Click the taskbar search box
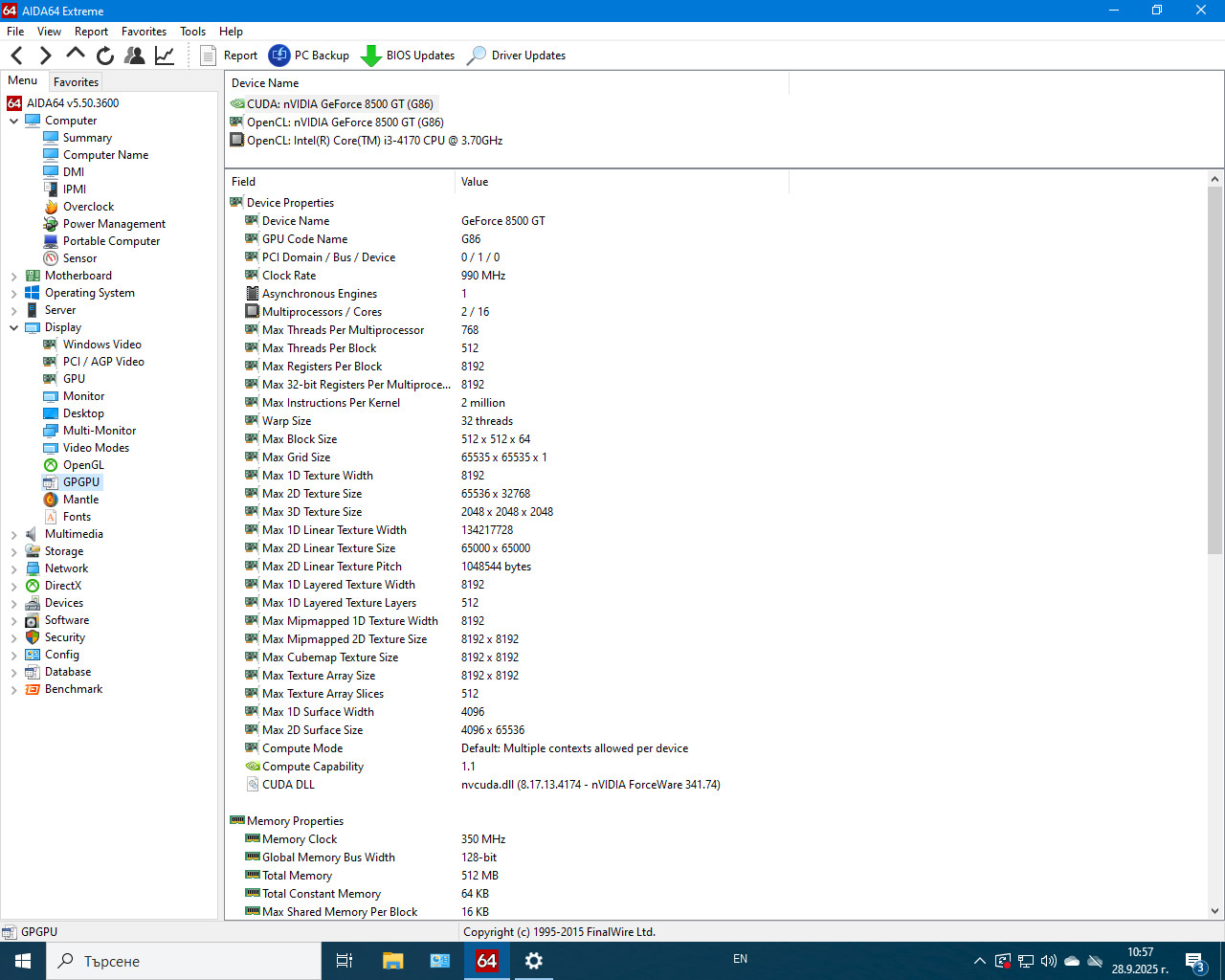Image resolution: width=1225 pixels, height=980 pixels. (x=183, y=961)
